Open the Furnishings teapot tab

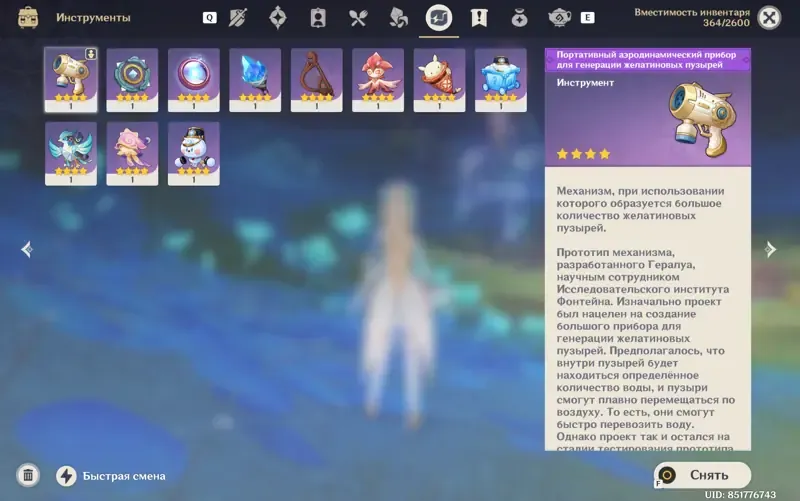pos(559,18)
